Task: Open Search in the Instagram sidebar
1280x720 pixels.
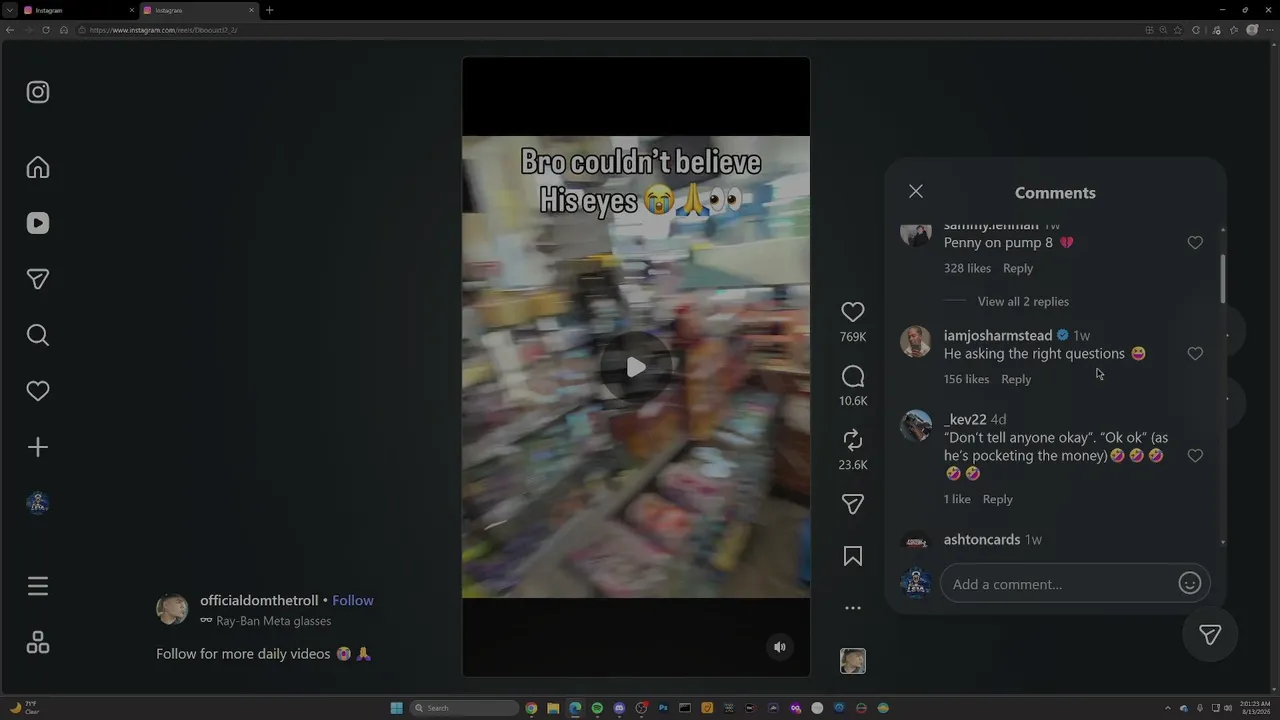Action: tap(38, 335)
